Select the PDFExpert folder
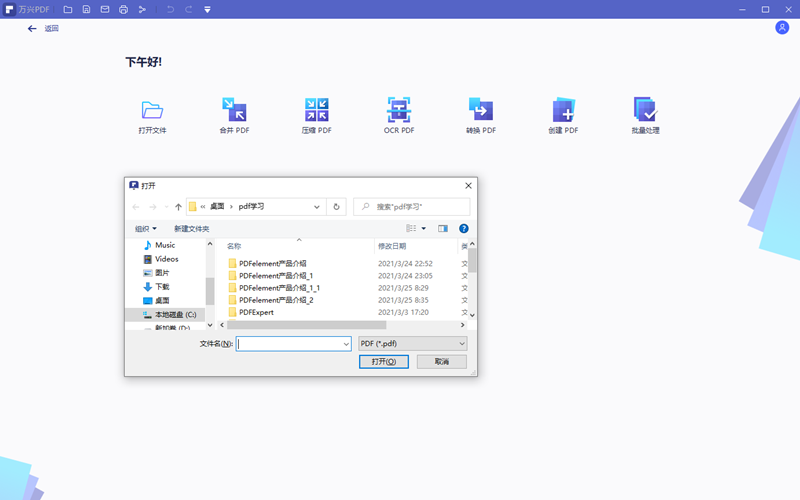 256,312
